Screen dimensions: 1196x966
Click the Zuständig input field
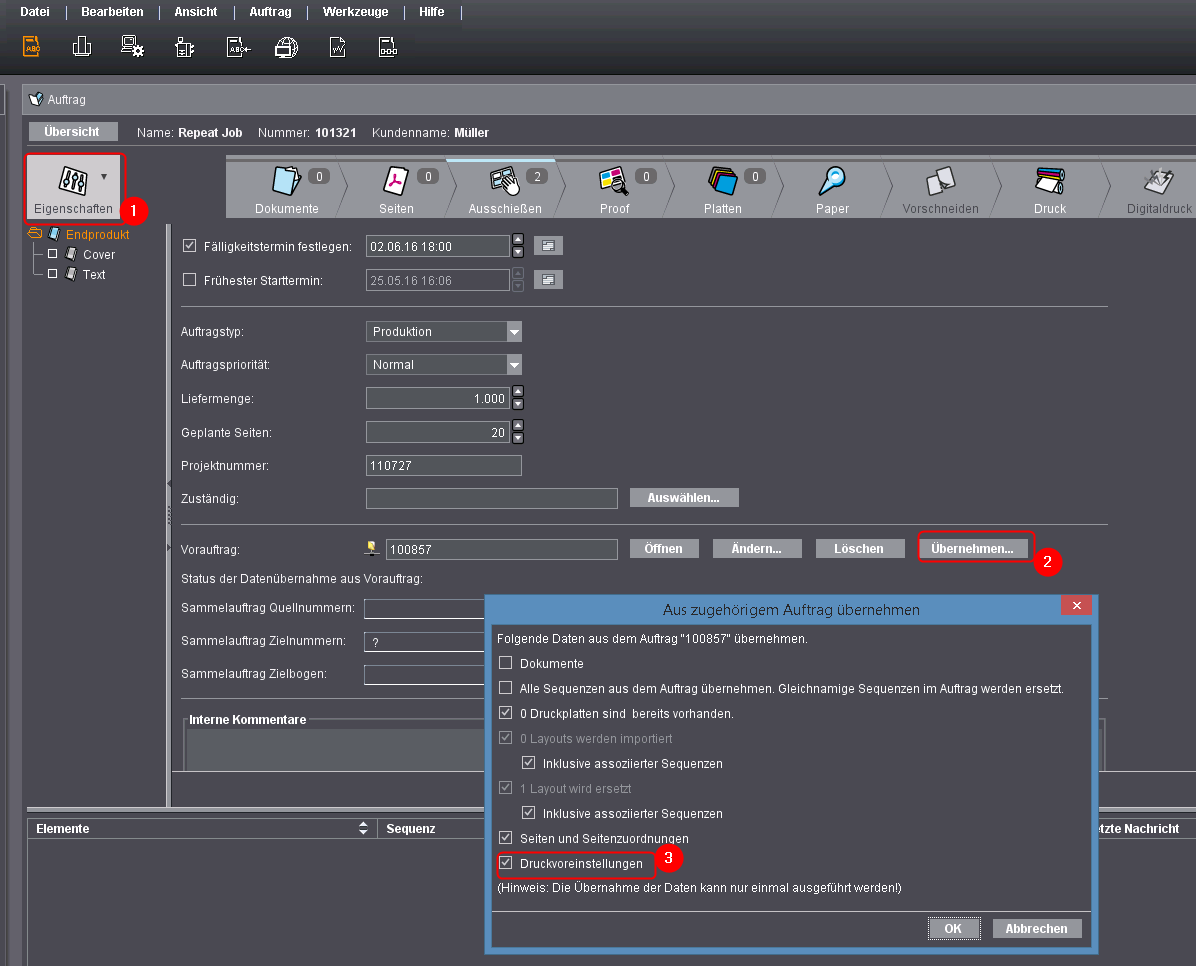point(492,498)
